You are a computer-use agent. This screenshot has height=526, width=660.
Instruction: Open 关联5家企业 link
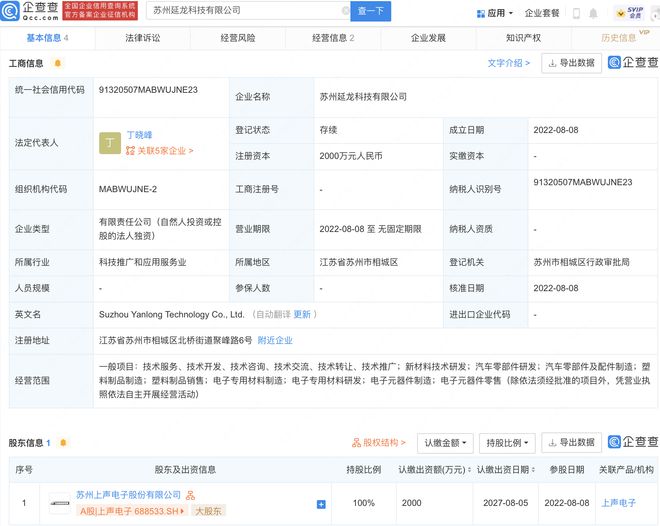tap(160, 151)
